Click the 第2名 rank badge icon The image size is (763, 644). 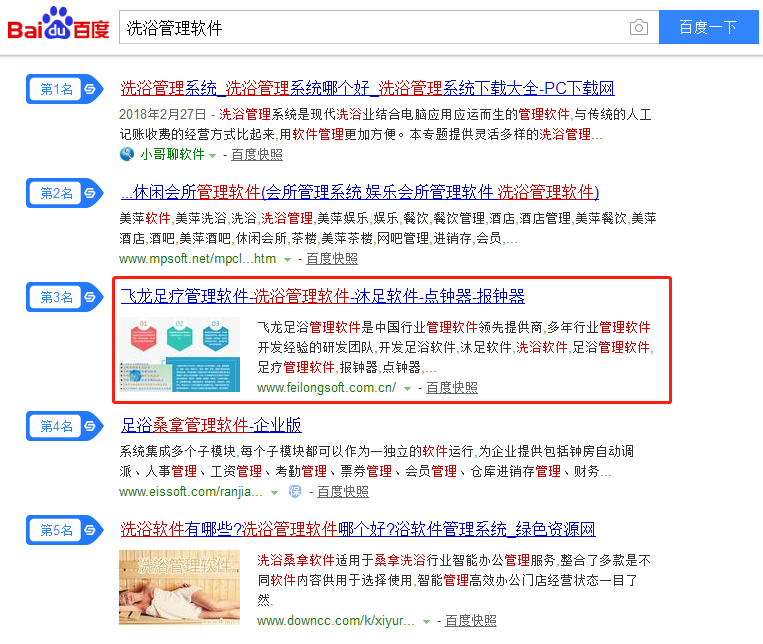[65, 193]
